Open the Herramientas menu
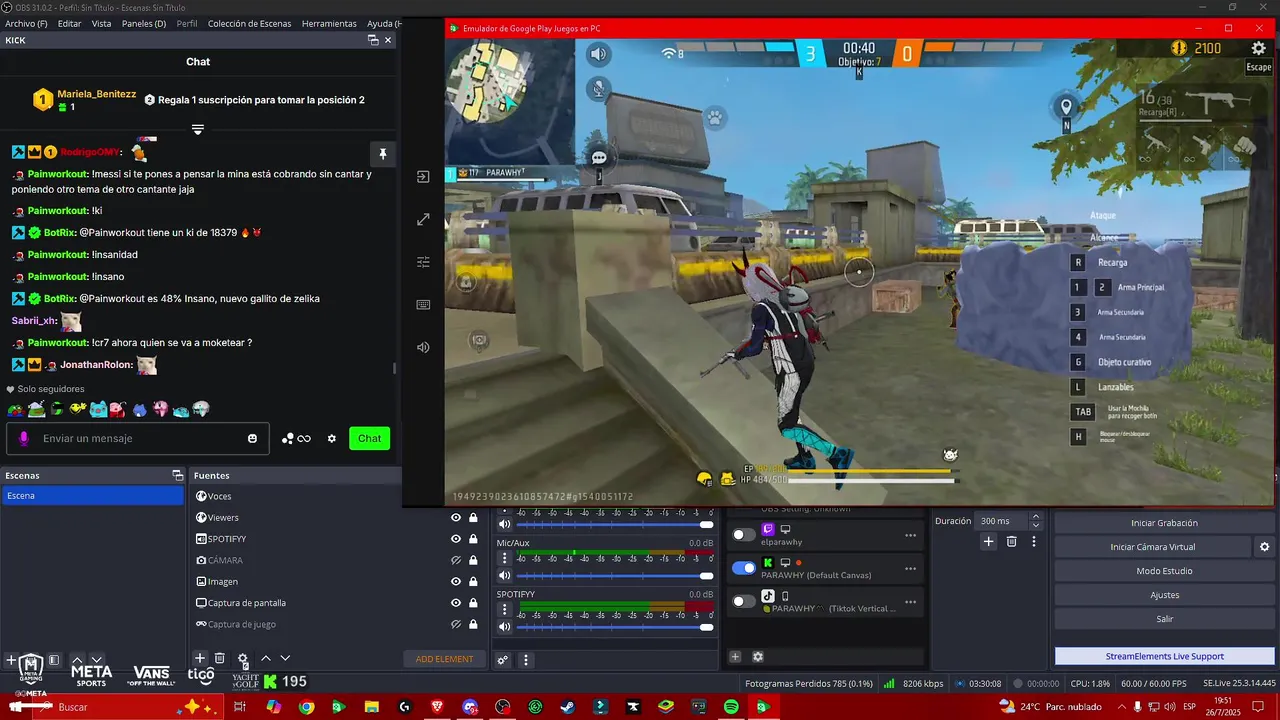The image size is (1280, 720). pos(329,23)
